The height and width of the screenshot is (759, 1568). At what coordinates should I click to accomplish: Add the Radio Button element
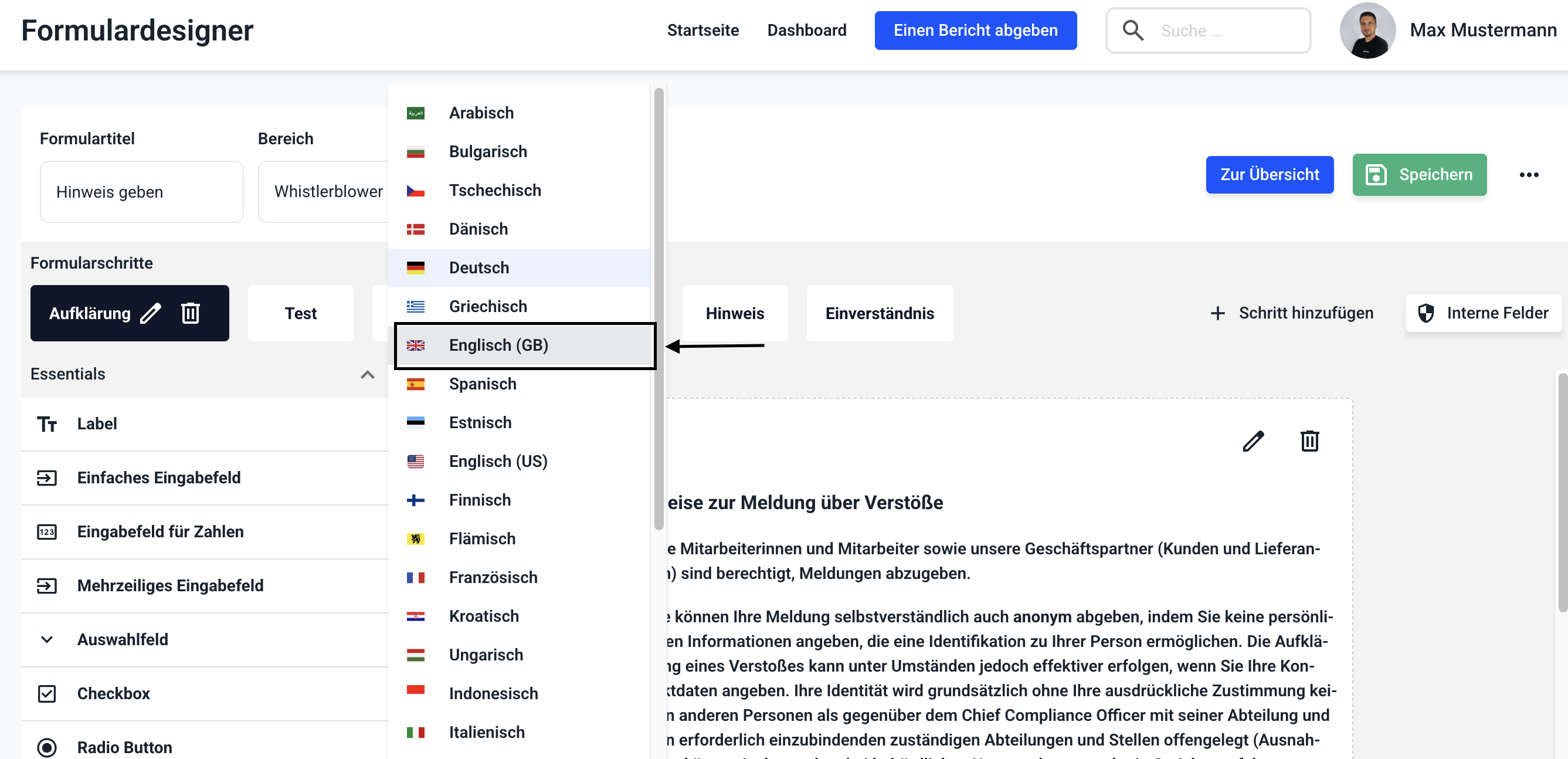pos(124,747)
